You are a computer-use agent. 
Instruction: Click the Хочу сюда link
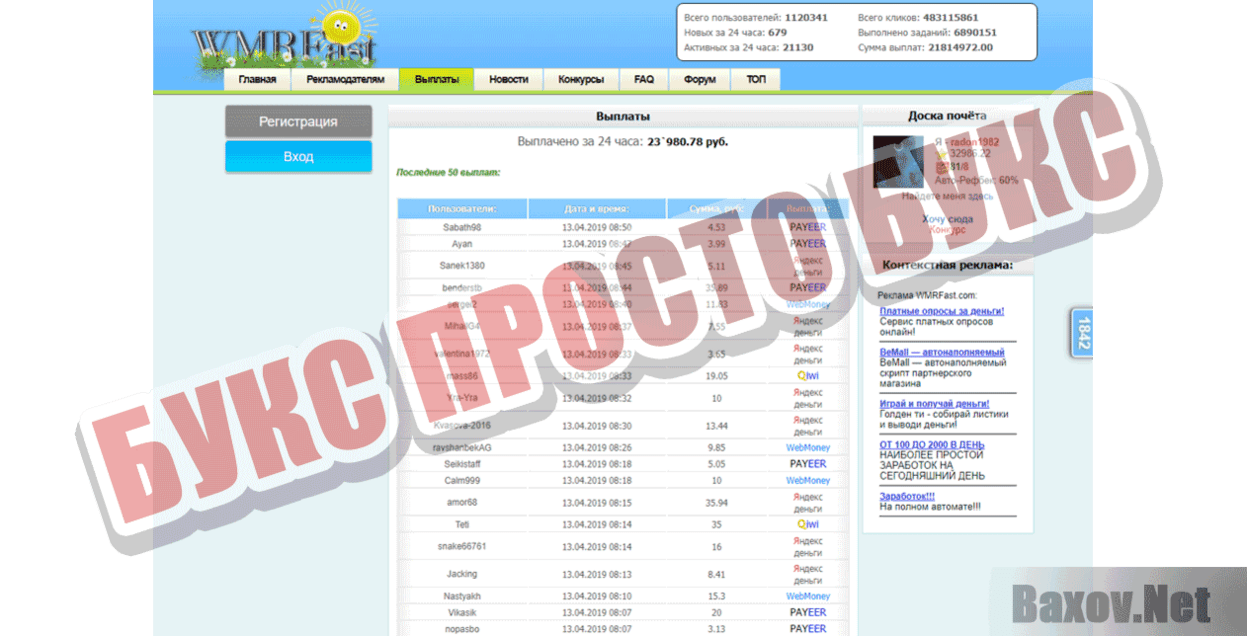tap(948, 220)
